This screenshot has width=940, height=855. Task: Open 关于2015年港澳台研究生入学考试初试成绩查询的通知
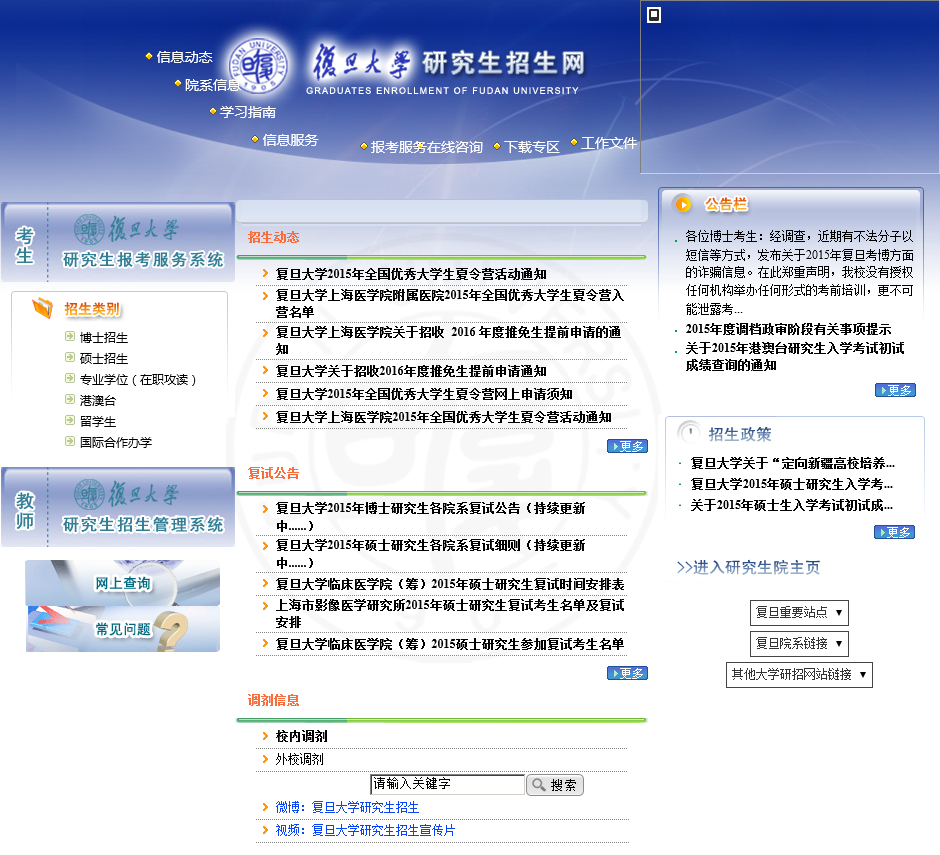(x=795, y=356)
